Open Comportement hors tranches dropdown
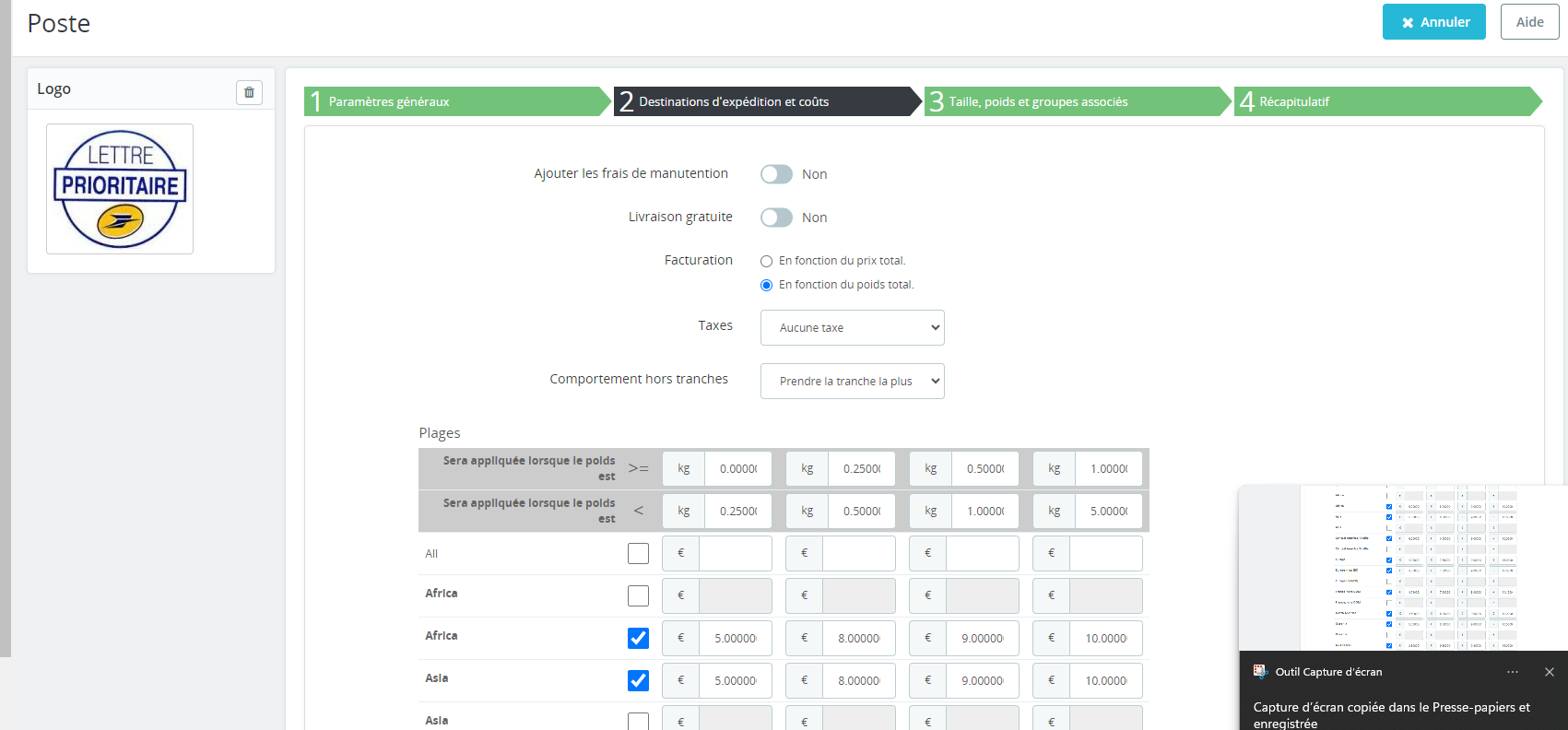 tap(853, 381)
